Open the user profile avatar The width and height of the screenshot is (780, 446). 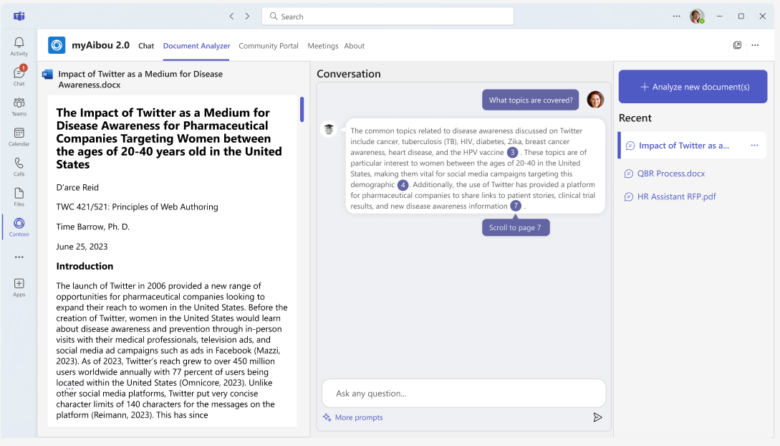pyautogui.click(x=697, y=16)
